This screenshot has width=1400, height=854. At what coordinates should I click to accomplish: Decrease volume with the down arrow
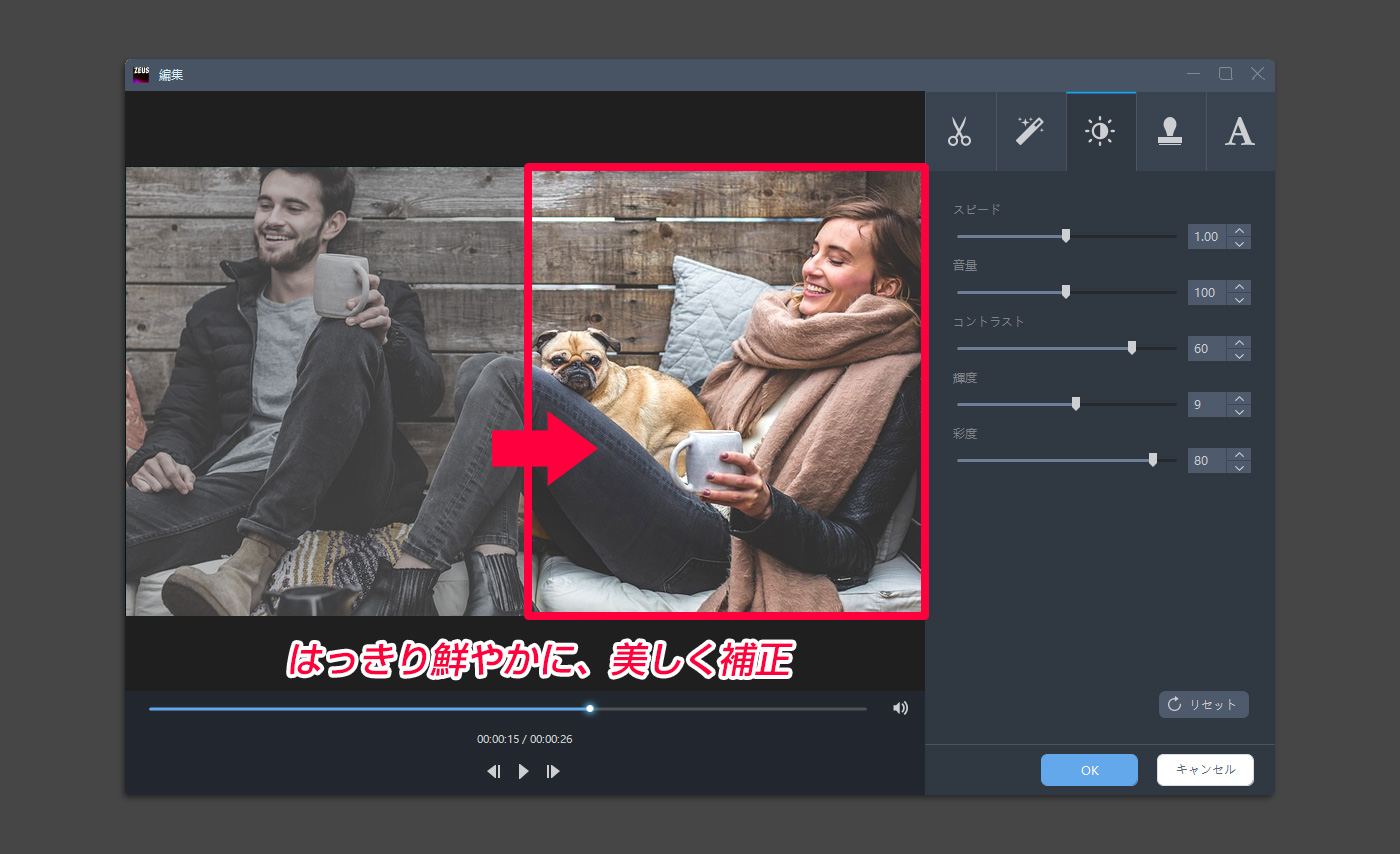click(x=1240, y=299)
